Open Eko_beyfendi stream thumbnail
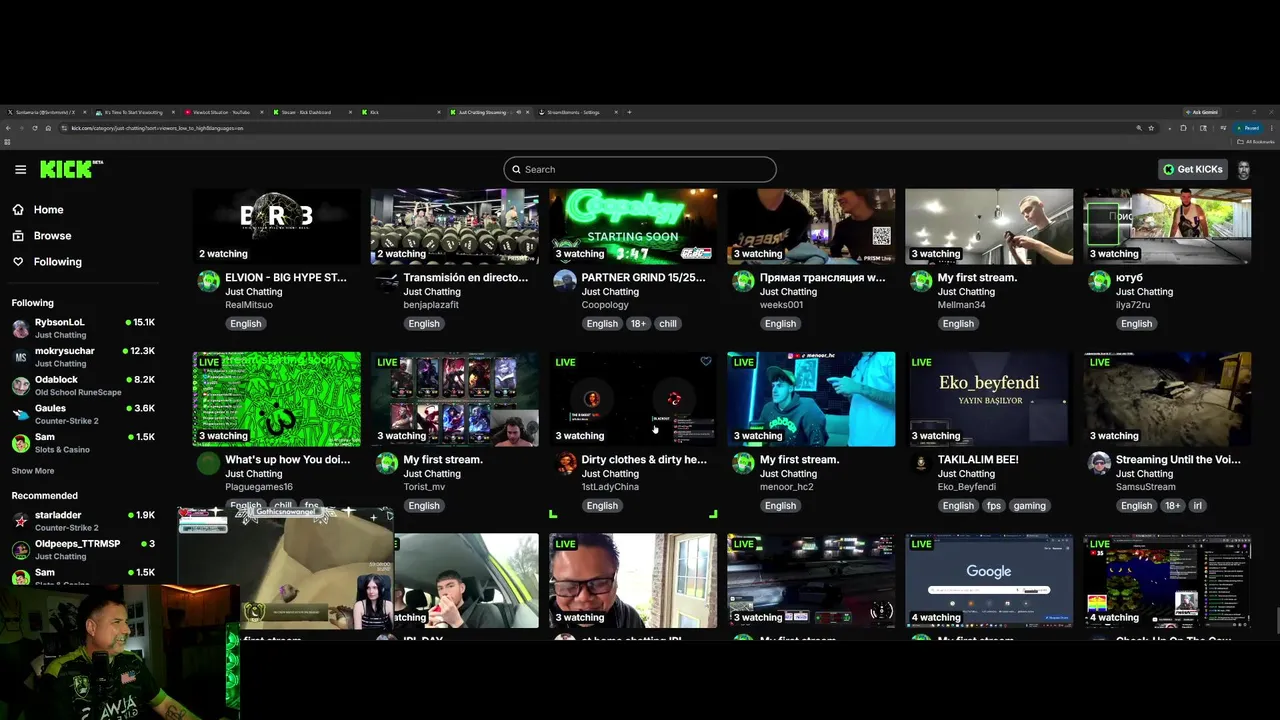Image resolution: width=1280 pixels, height=720 pixels. click(989, 399)
